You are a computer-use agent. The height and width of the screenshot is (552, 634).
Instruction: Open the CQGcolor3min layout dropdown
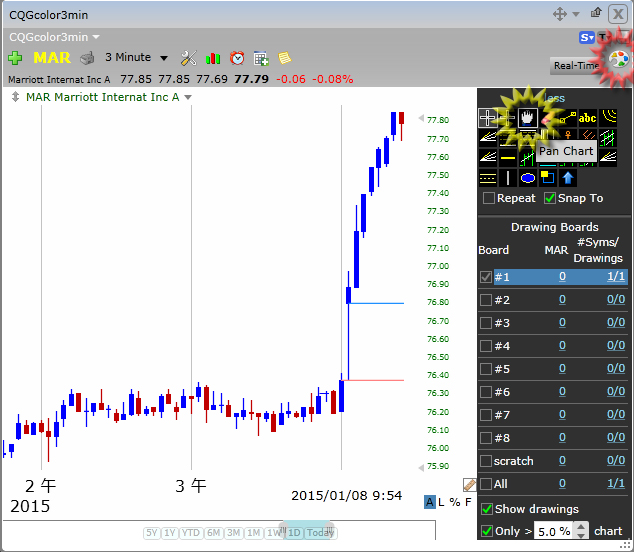96,37
